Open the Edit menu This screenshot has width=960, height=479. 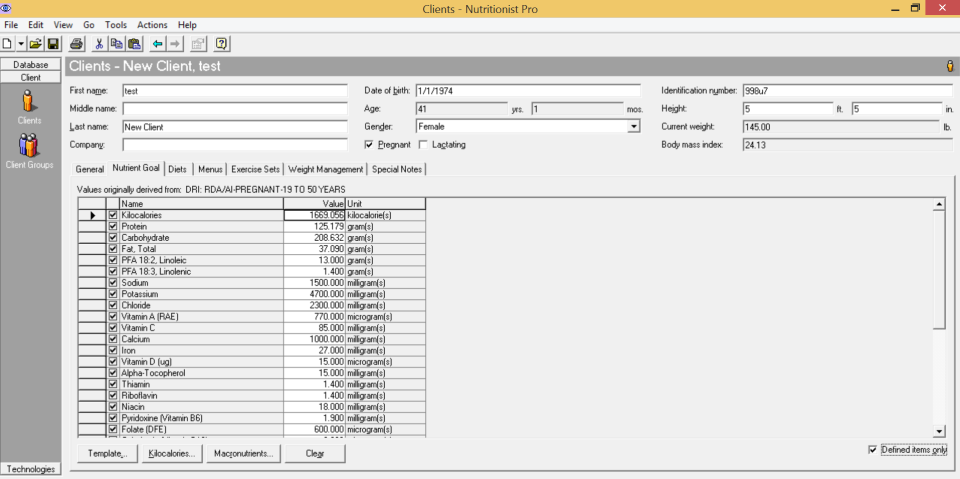[36, 25]
